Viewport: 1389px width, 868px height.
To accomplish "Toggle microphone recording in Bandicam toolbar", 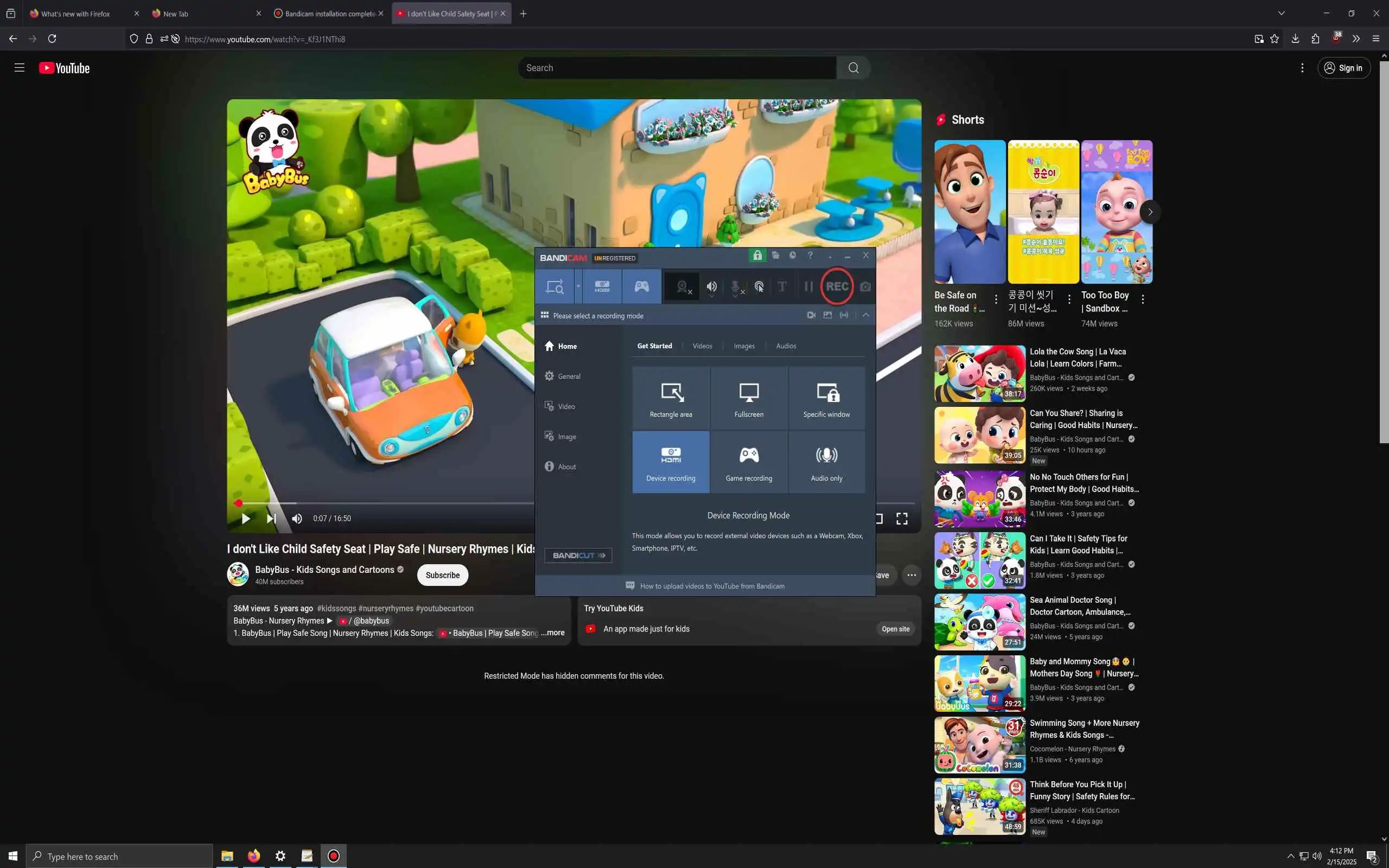I will click(736, 286).
